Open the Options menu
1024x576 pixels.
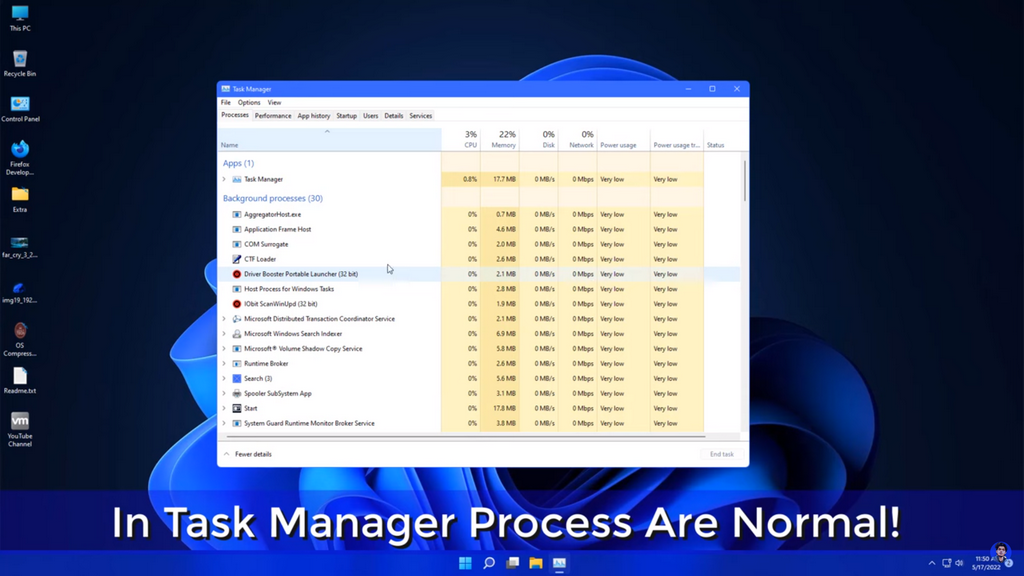(249, 103)
